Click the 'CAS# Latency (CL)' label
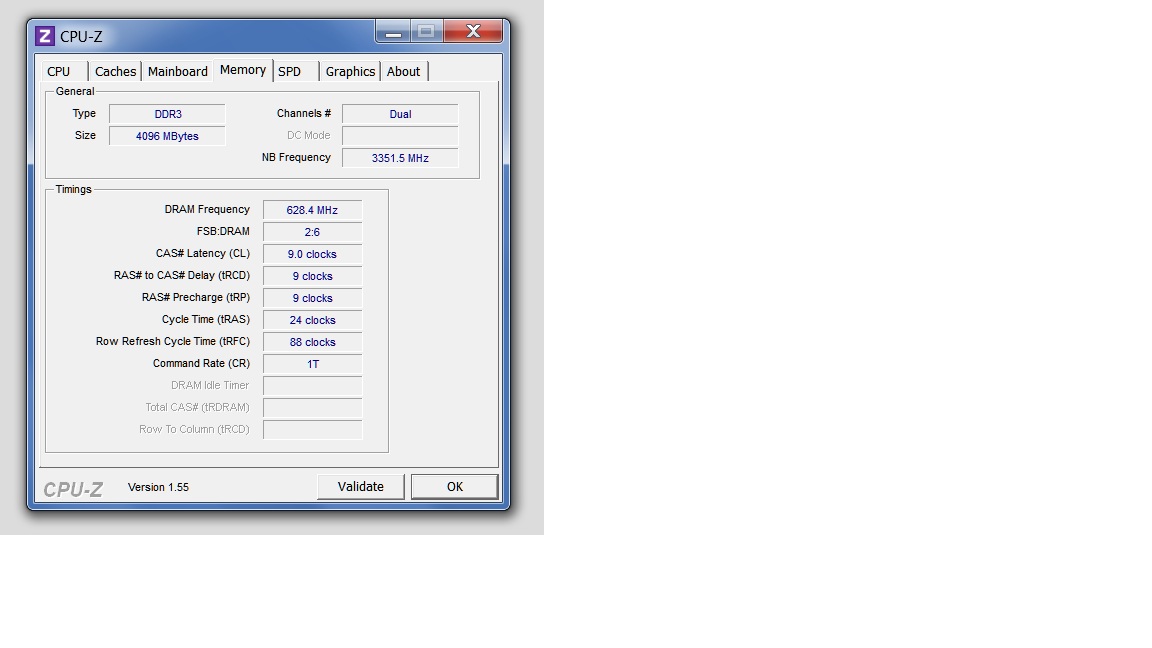Screen dimensions: 1152x648 coord(203,253)
